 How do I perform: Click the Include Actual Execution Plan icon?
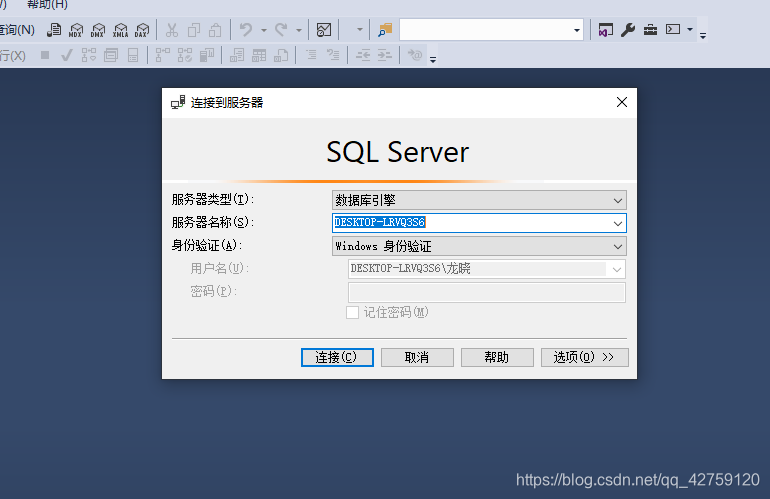pos(163,55)
